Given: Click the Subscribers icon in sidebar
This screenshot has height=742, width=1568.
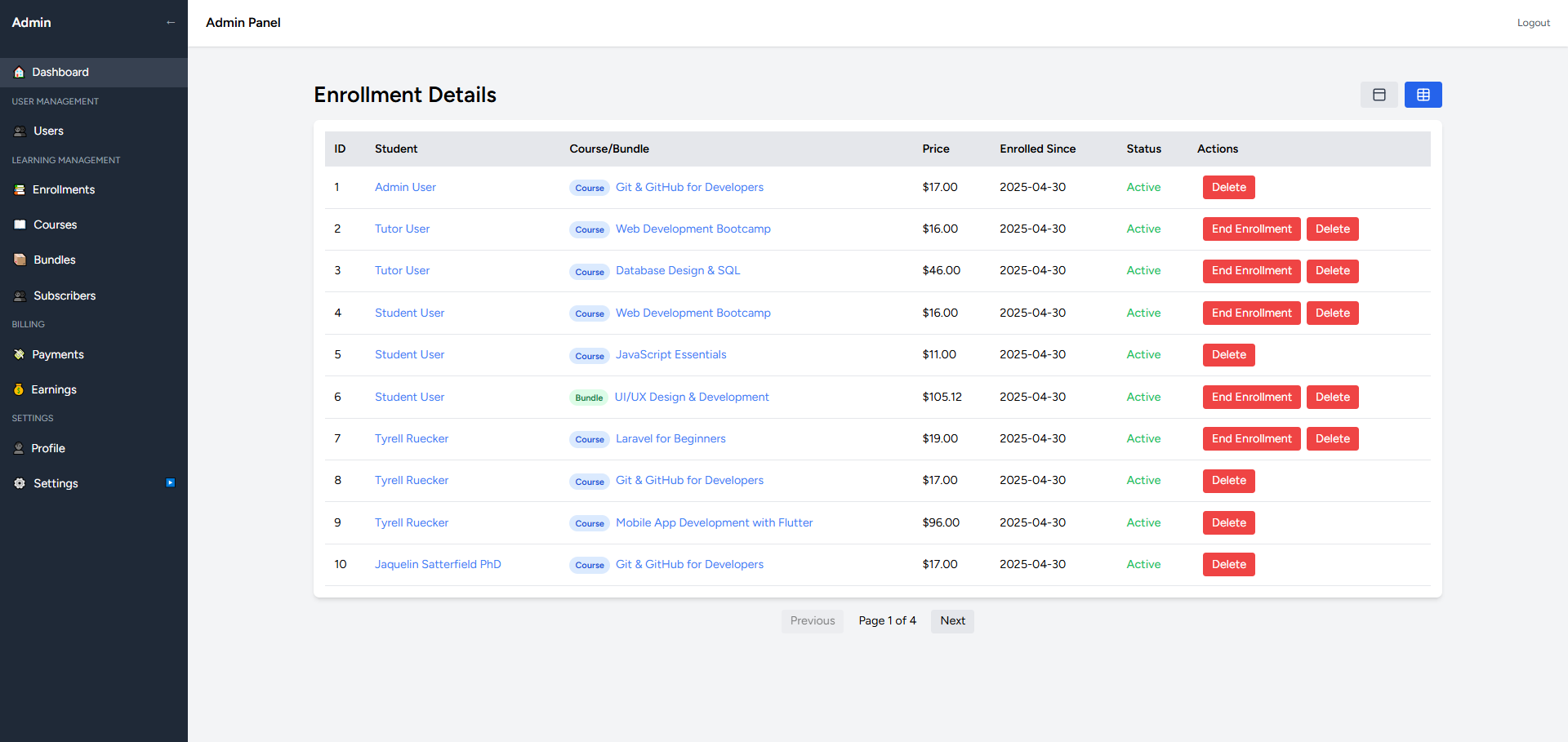Looking at the screenshot, I should 20,296.
